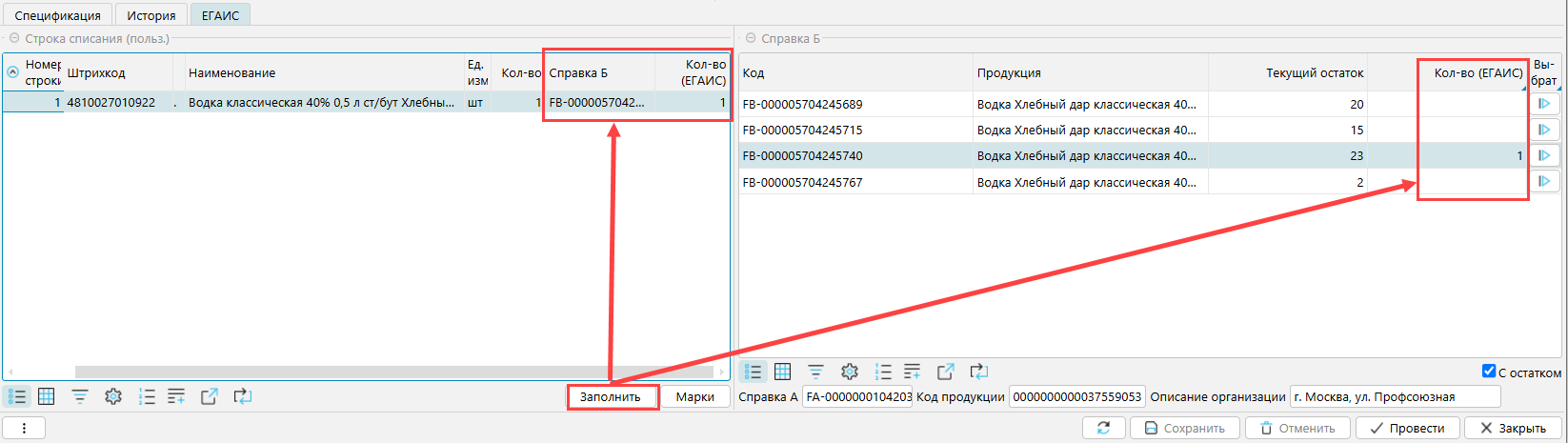Open the Марки button
1568x443 pixels.
pyautogui.click(x=694, y=396)
